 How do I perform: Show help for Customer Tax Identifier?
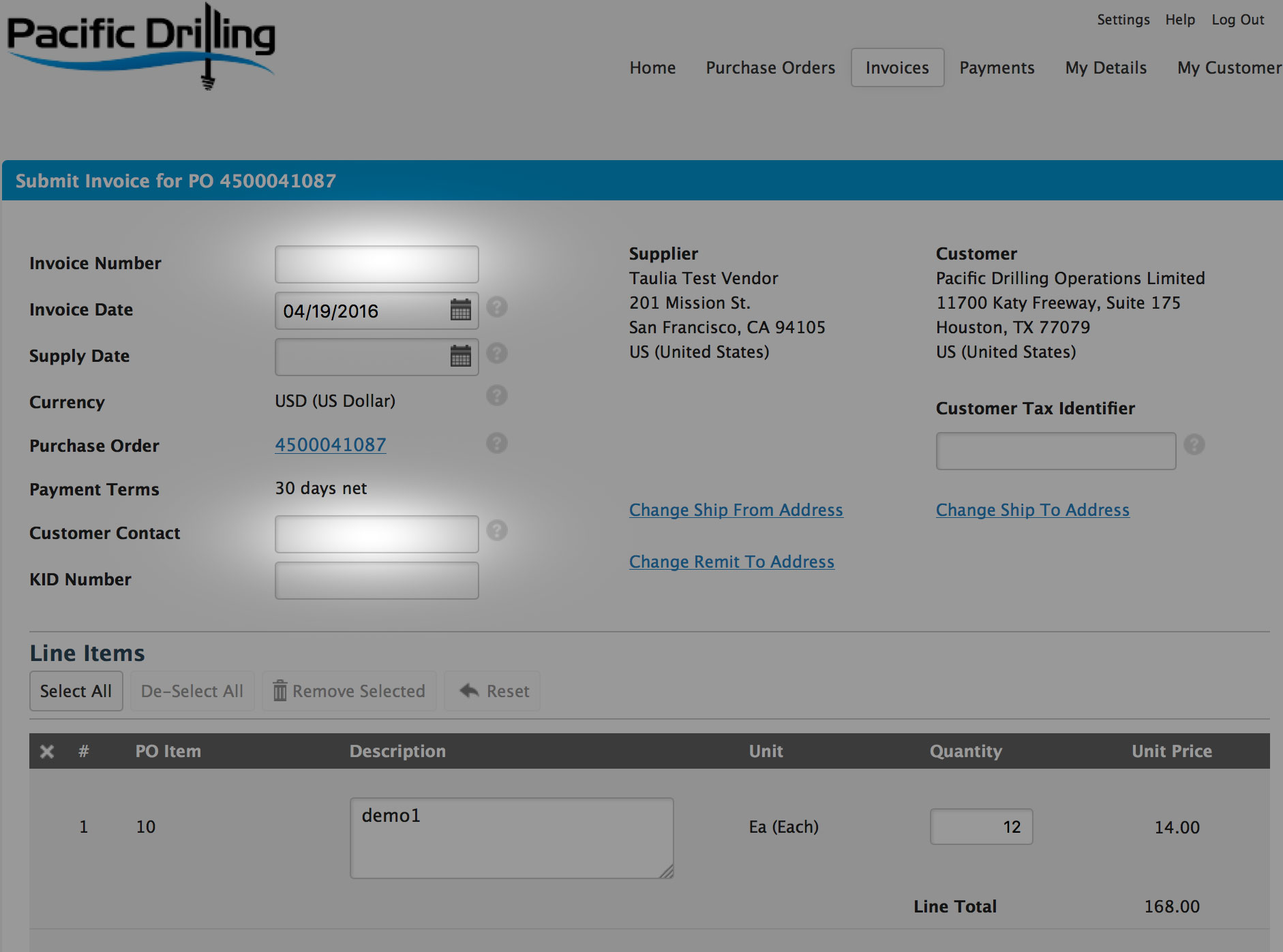pyautogui.click(x=1194, y=445)
